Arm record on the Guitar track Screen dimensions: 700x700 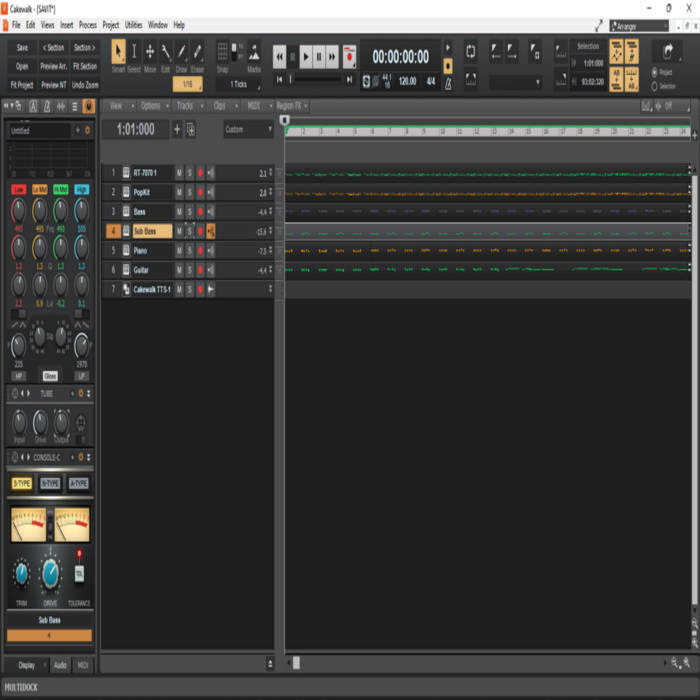(200, 270)
